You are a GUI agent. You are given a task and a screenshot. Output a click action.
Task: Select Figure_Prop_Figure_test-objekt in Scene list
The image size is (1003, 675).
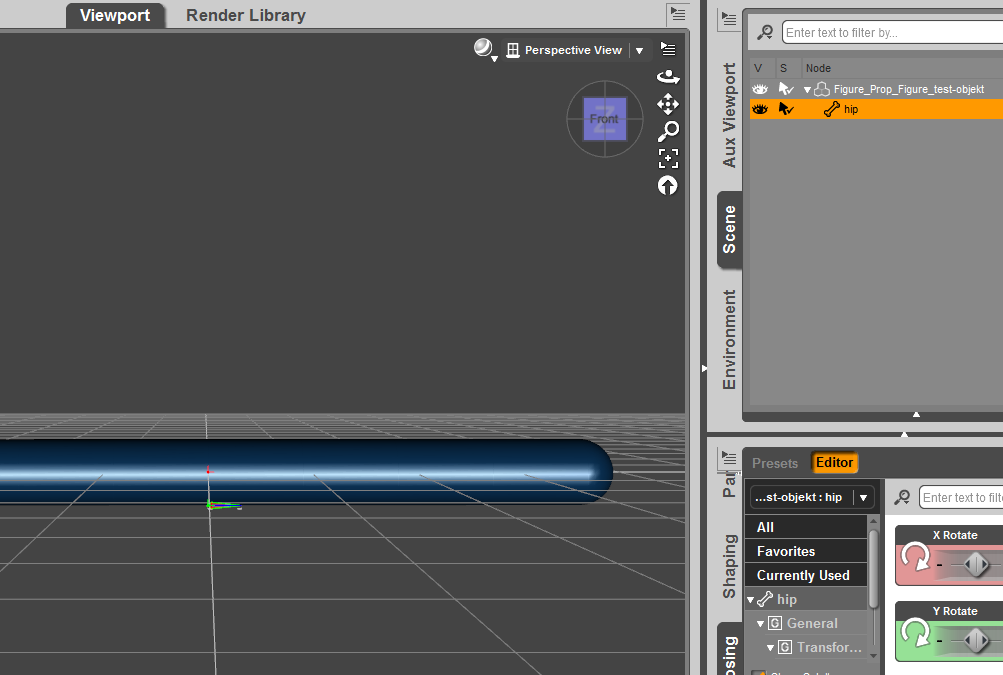tap(908, 90)
